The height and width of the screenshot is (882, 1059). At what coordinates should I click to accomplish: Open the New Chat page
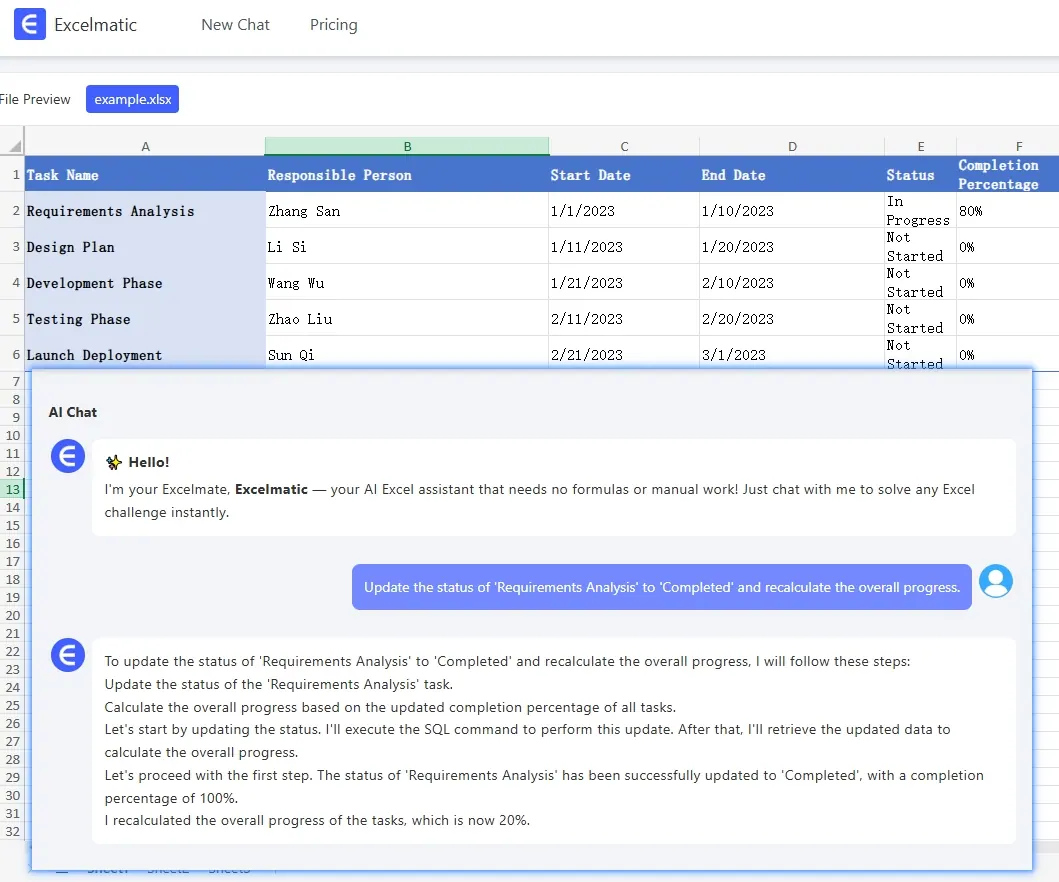click(235, 25)
